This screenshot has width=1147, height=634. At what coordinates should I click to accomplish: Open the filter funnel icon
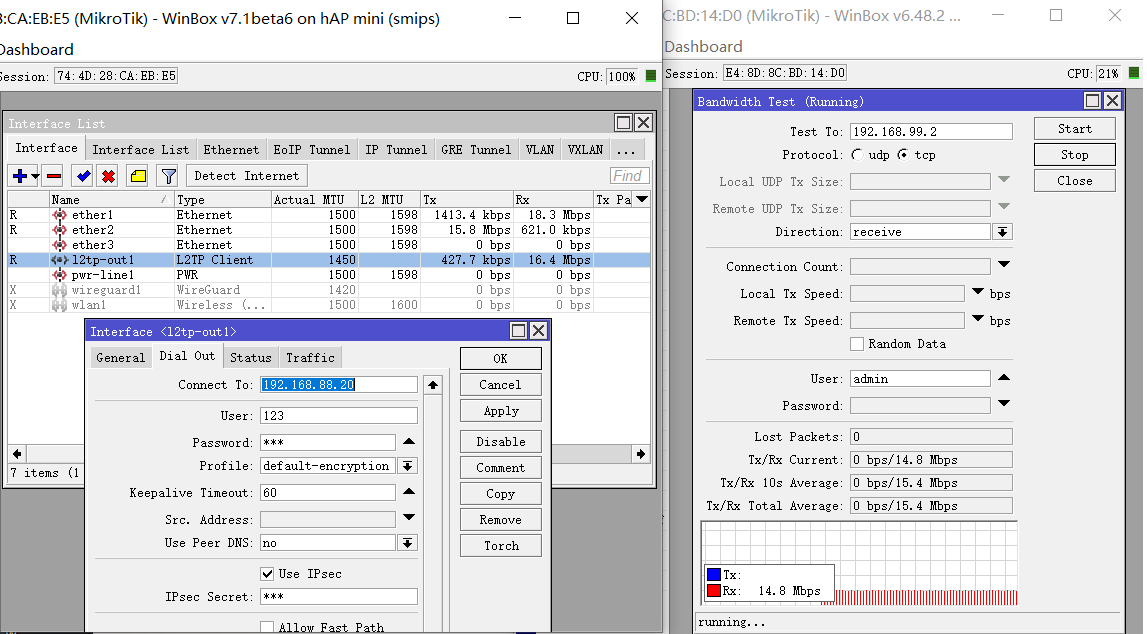[168, 176]
